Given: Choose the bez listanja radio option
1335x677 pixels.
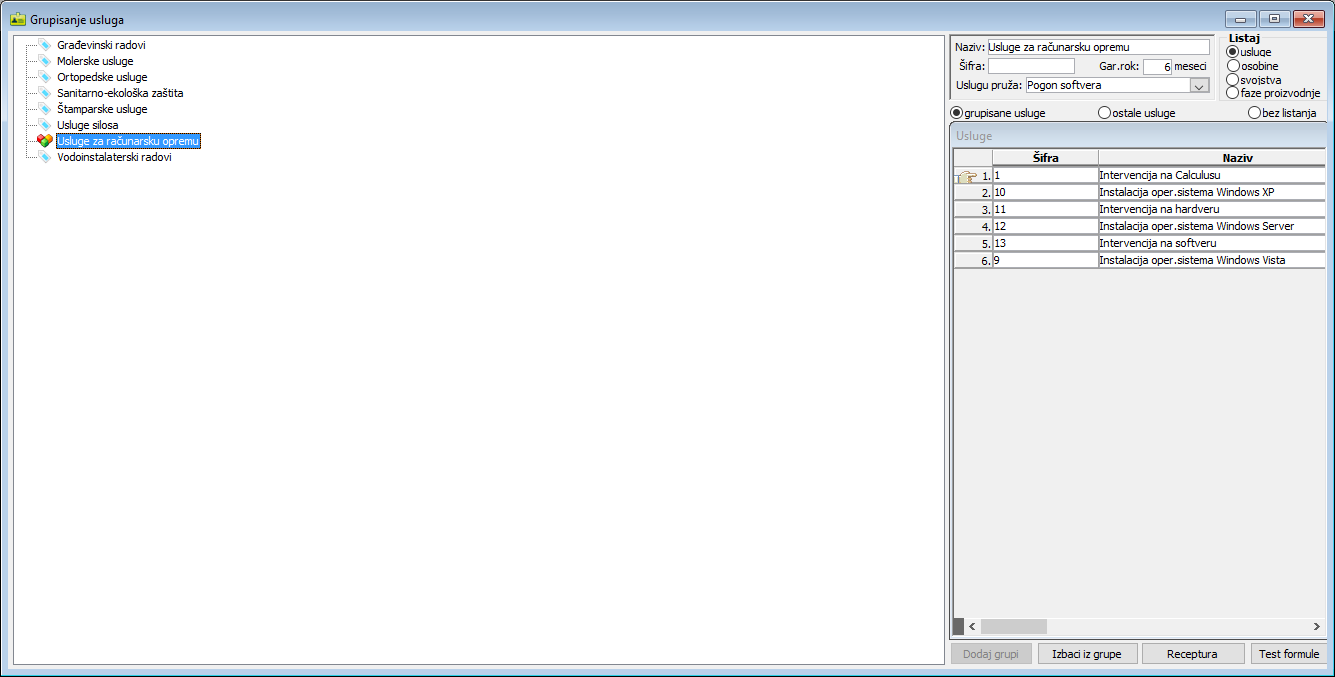Looking at the screenshot, I should (x=1254, y=113).
